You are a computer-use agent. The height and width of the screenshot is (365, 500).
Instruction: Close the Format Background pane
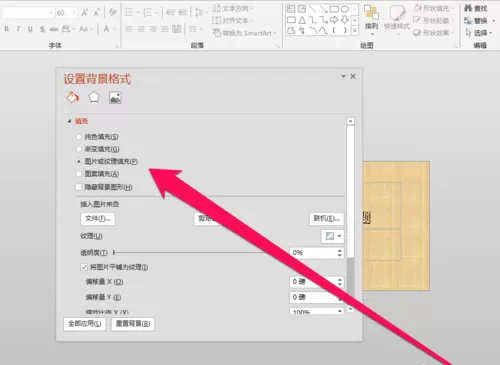(x=353, y=76)
